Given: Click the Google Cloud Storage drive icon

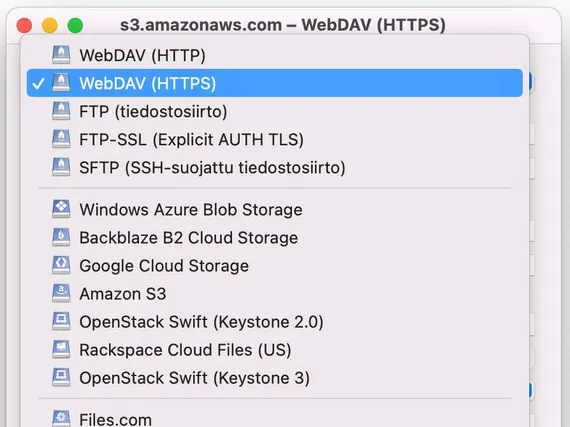Looking at the screenshot, I should click(x=61, y=265).
